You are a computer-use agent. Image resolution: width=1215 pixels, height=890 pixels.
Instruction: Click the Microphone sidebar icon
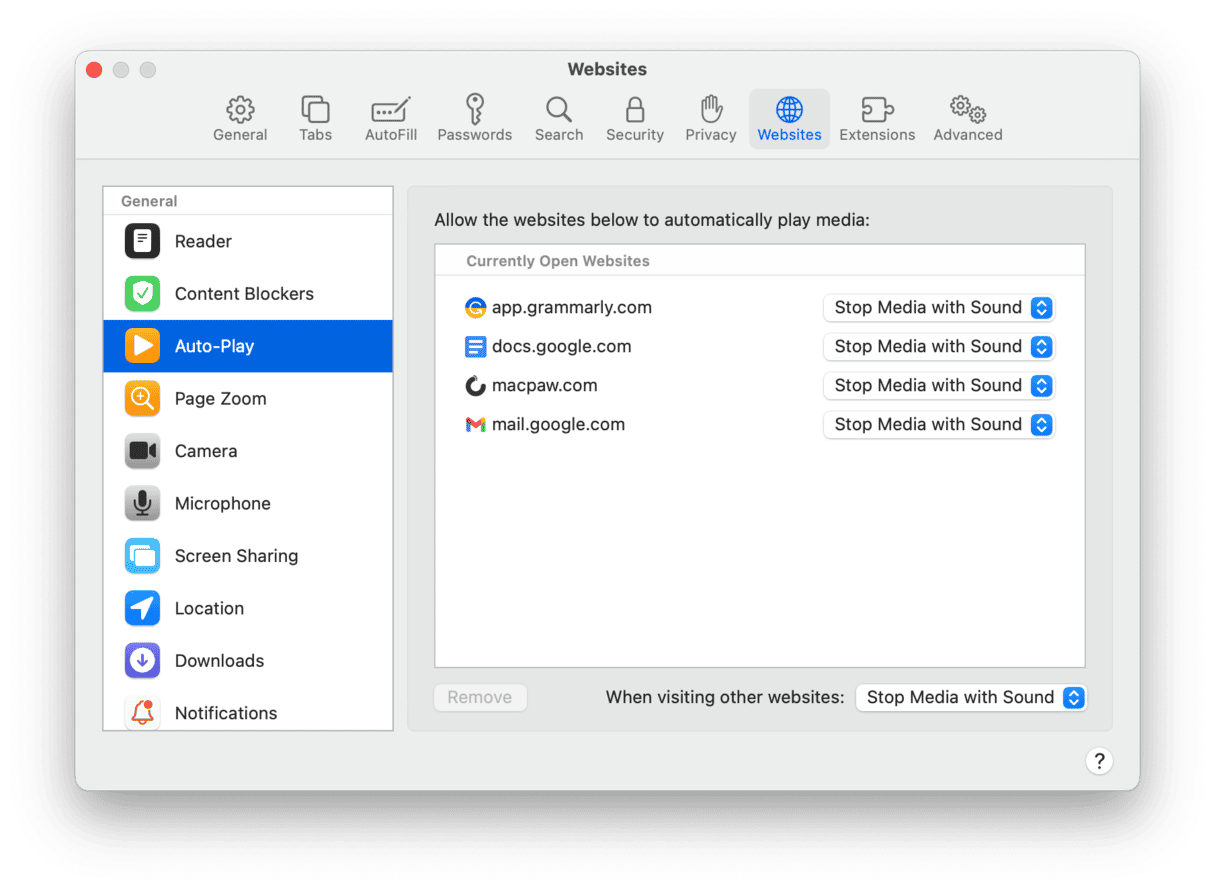[x=142, y=503]
